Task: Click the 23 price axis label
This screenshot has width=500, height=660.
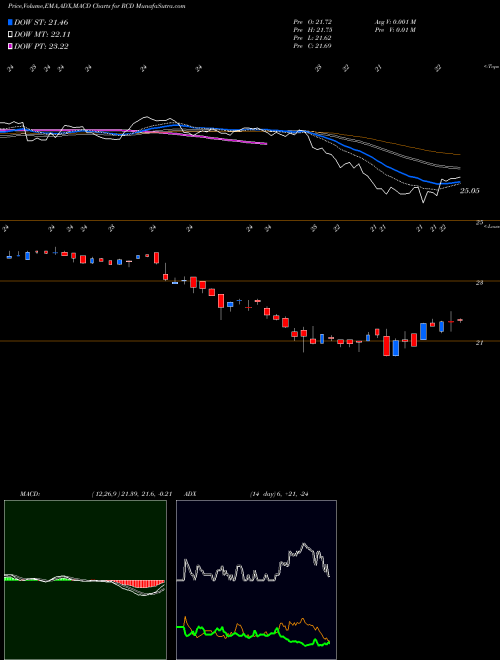Action: (x=479, y=283)
